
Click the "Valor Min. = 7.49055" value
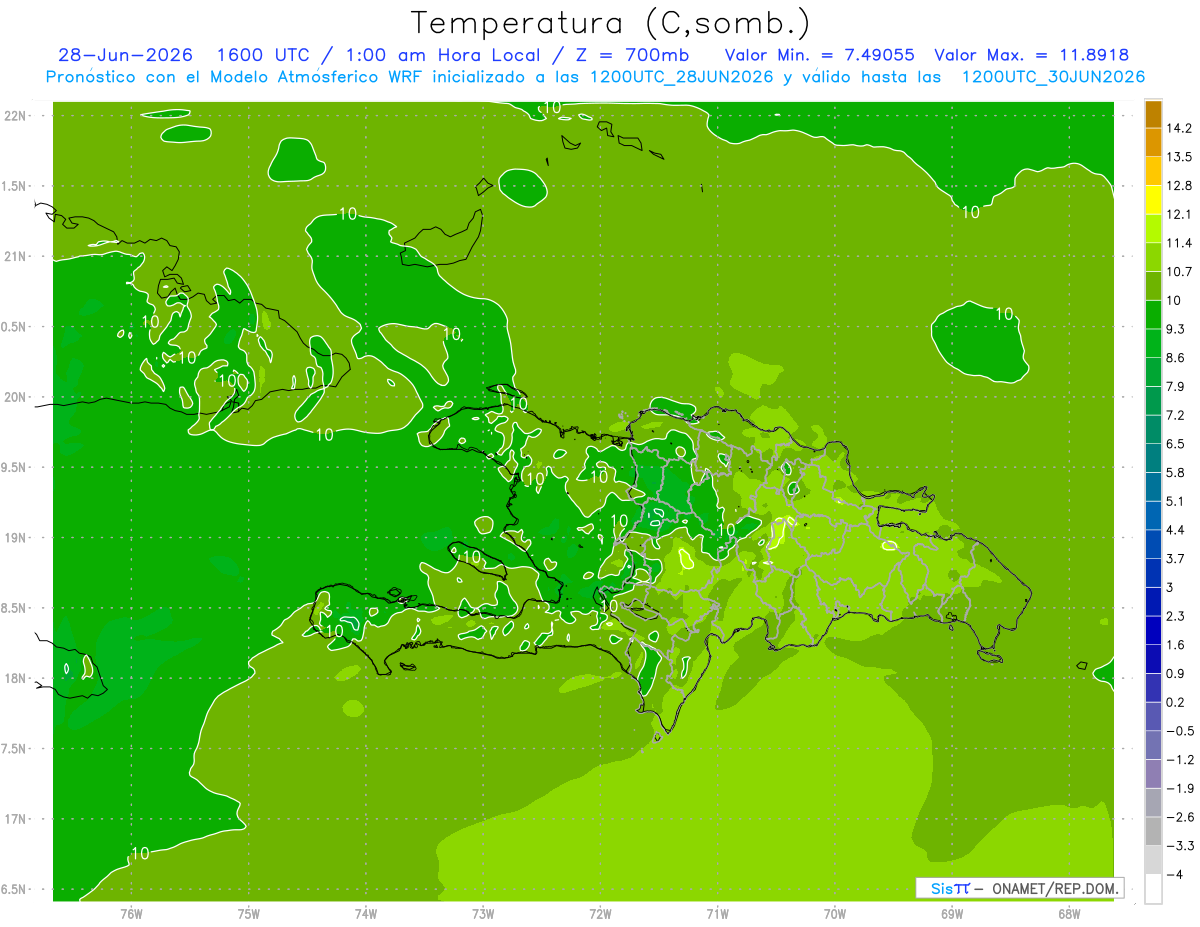click(x=819, y=55)
